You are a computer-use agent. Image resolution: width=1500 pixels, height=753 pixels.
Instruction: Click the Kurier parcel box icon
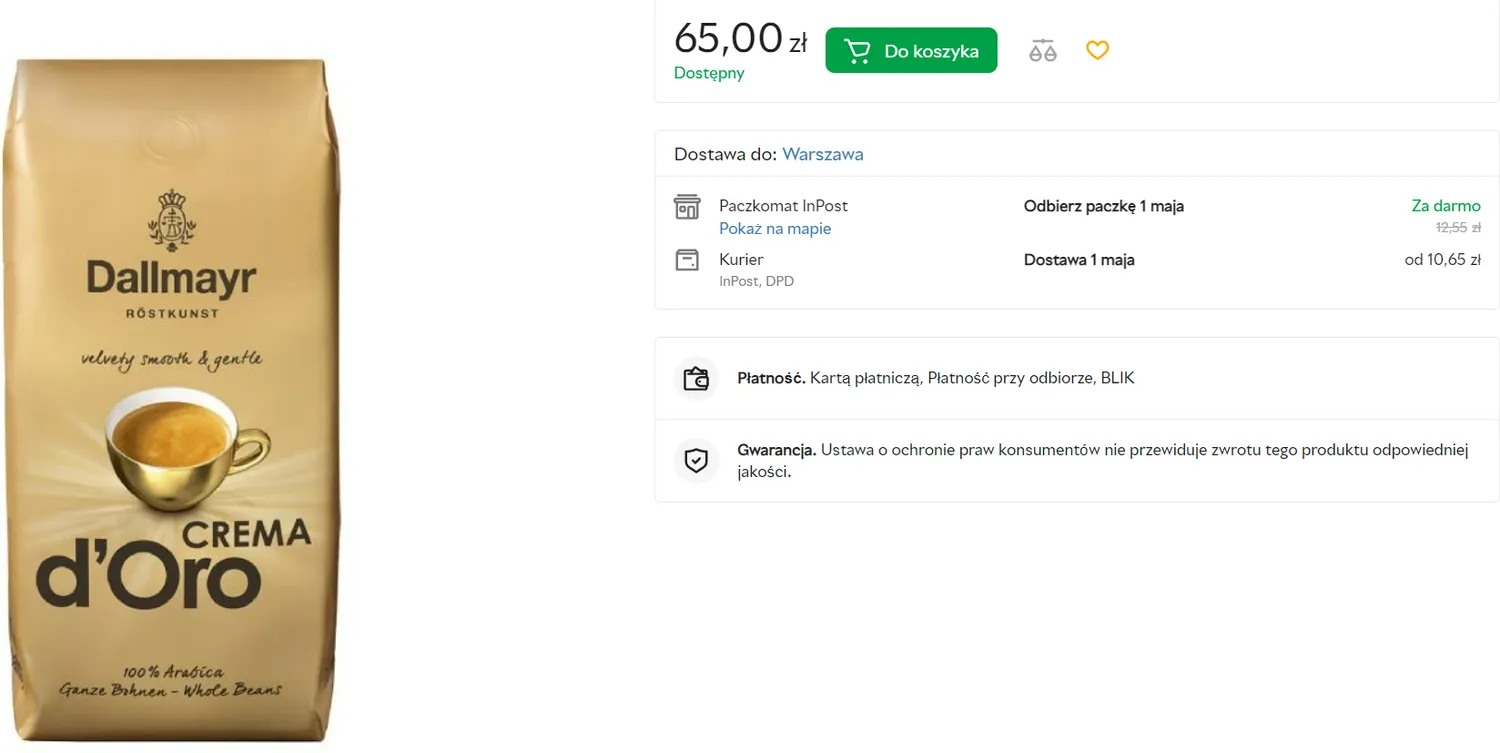(687, 260)
